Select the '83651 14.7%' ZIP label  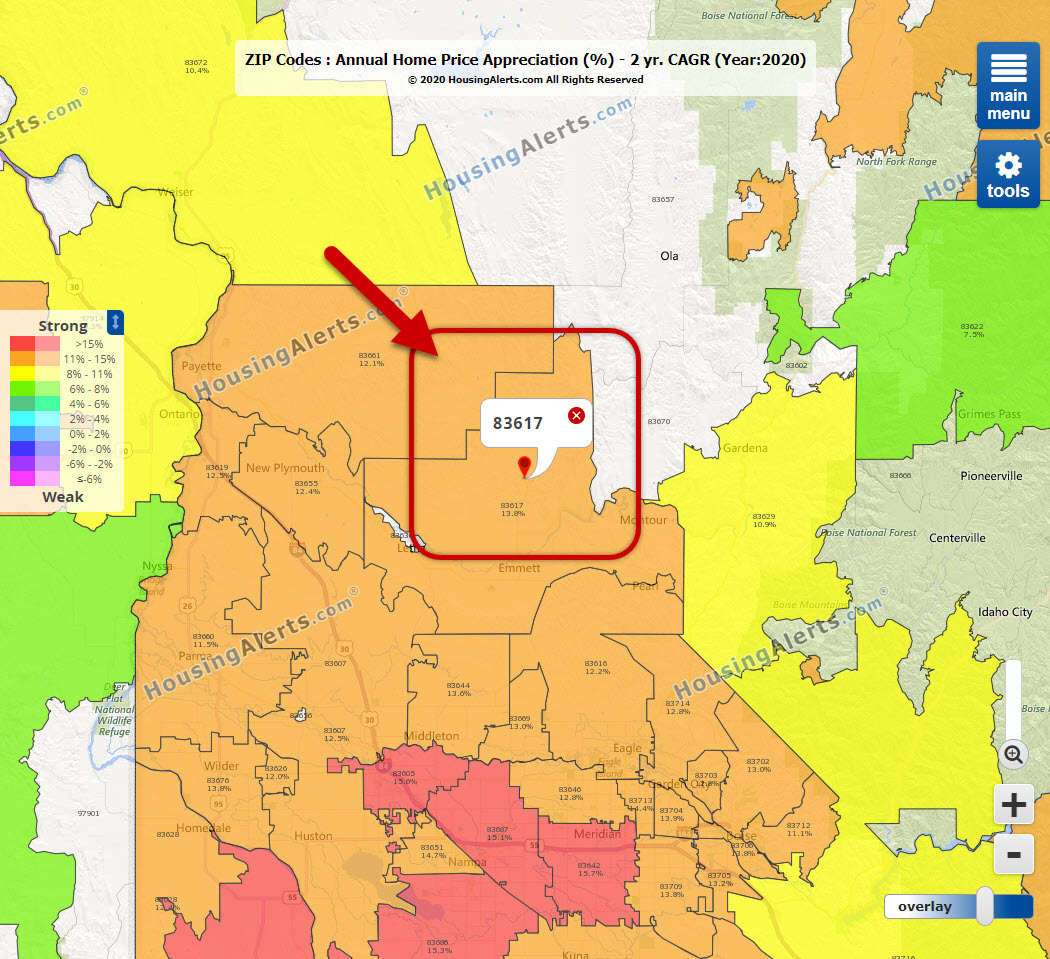[433, 851]
